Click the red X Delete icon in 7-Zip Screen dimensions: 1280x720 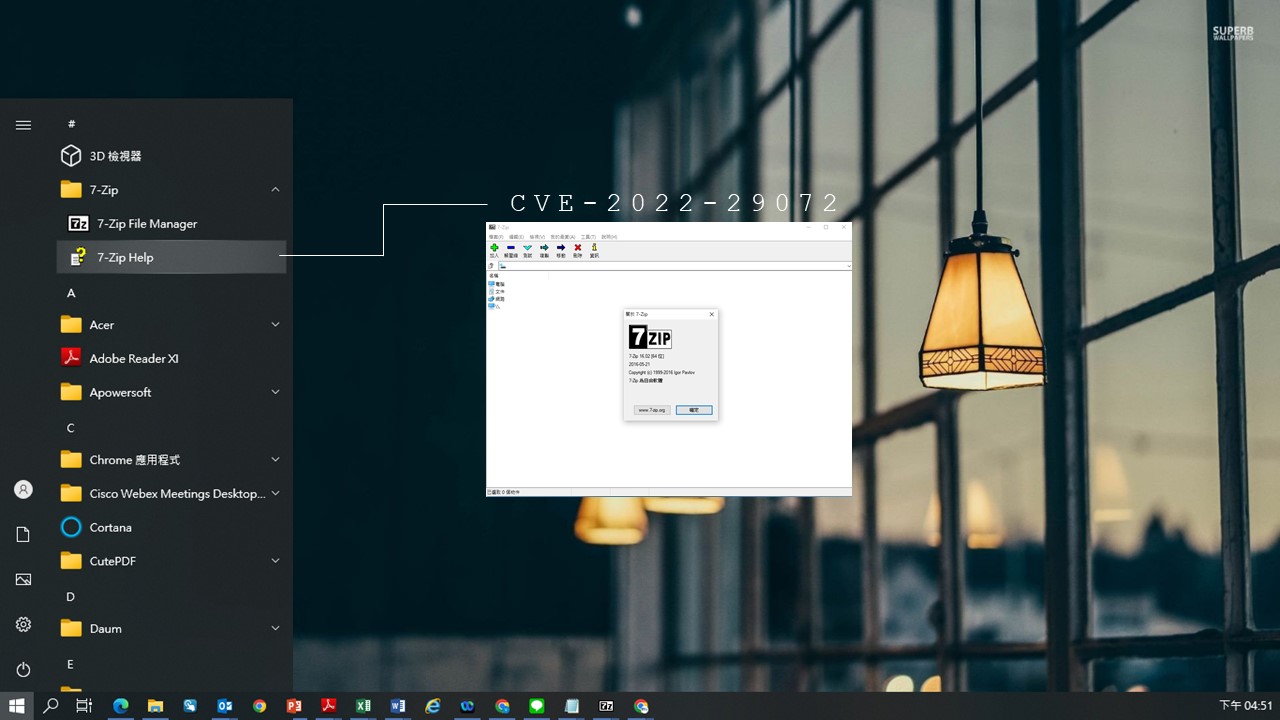pos(577,250)
